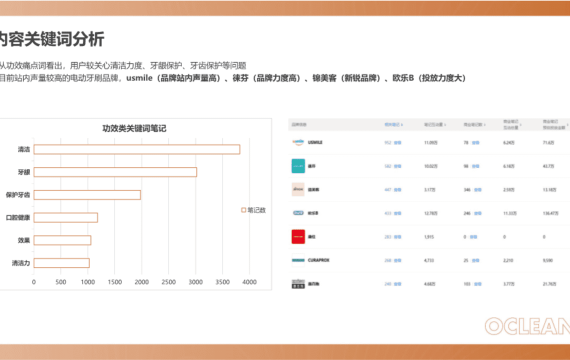Screen dimensions: 570x360
Task: Open the blue view link beside 447
Action: click(398, 190)
